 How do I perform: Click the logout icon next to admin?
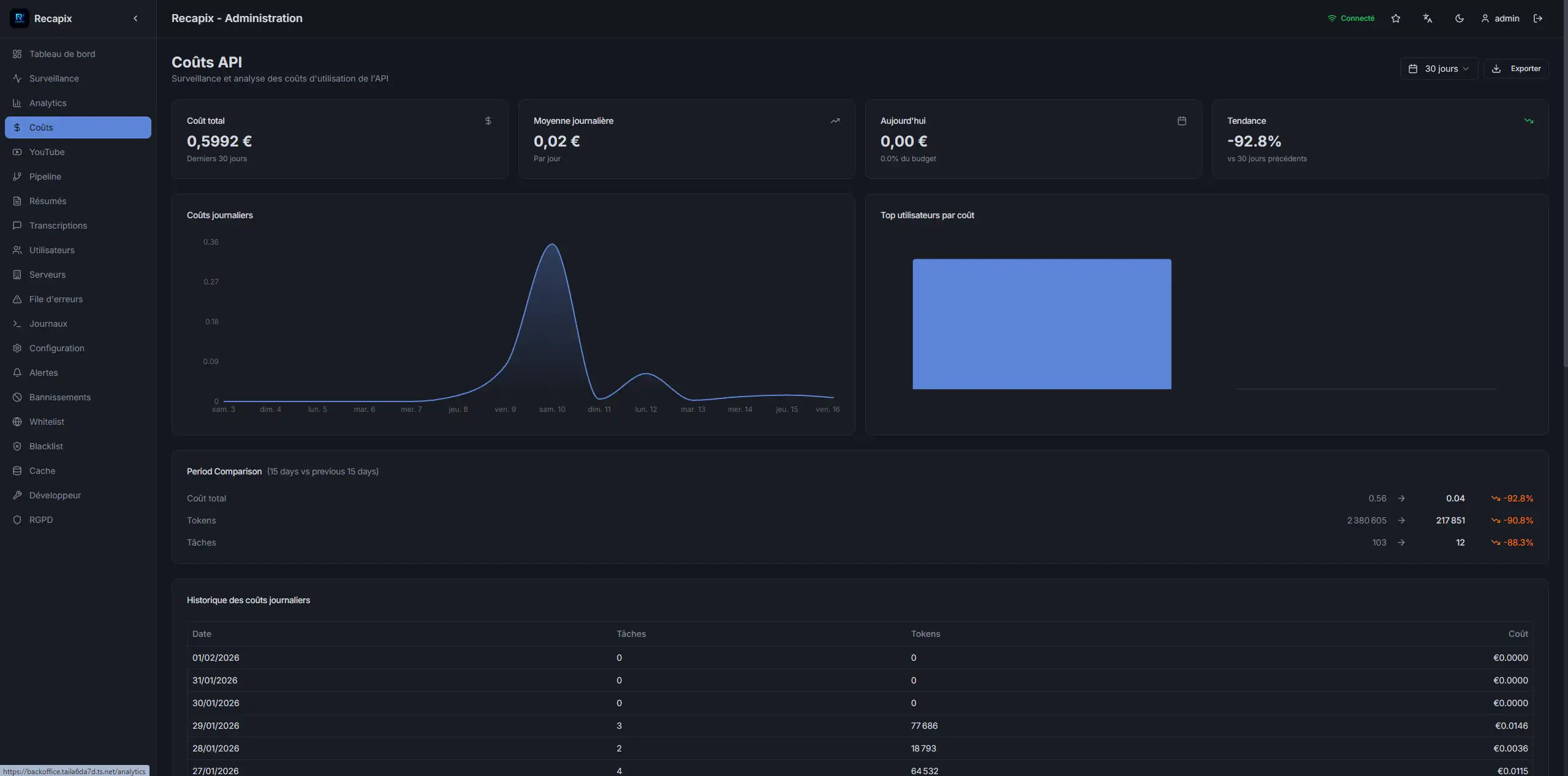tap(1537, 18)
